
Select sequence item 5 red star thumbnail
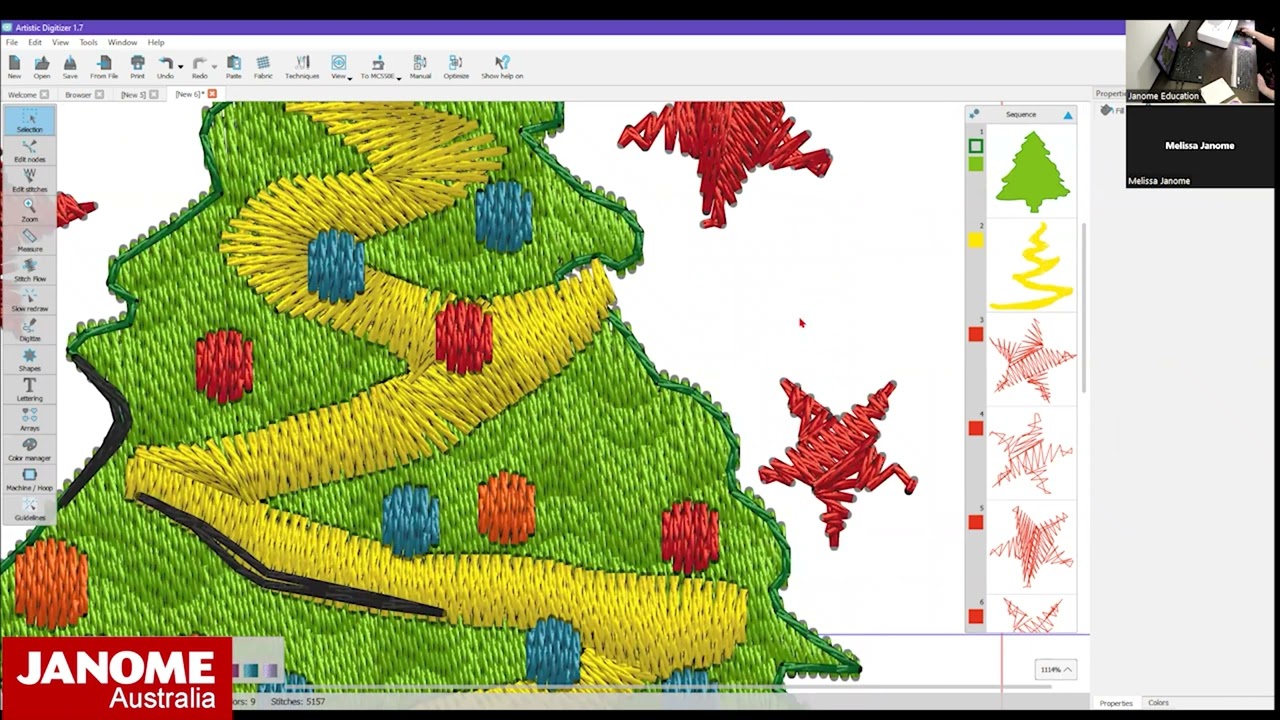pos(1032,549)
